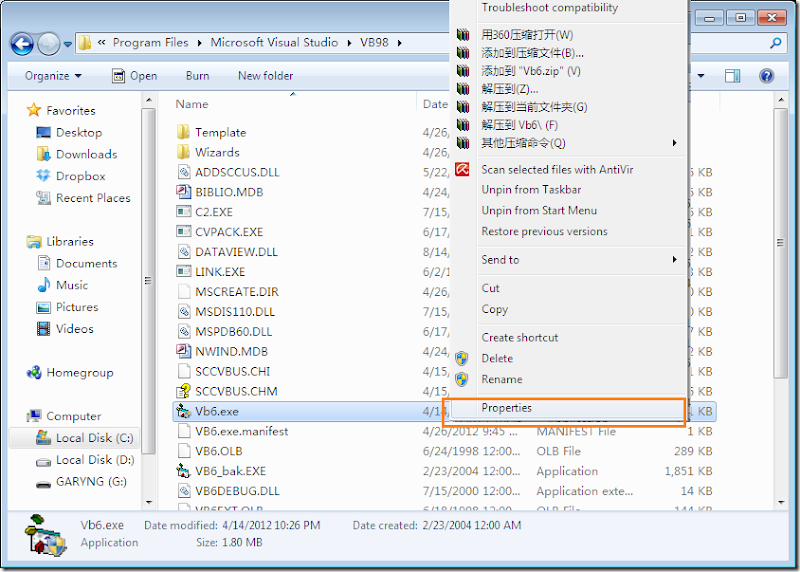Expand the 其他压缩命令(Q) submenu arrow
Screen dimensions: 800x572
(x=674, y=143)
